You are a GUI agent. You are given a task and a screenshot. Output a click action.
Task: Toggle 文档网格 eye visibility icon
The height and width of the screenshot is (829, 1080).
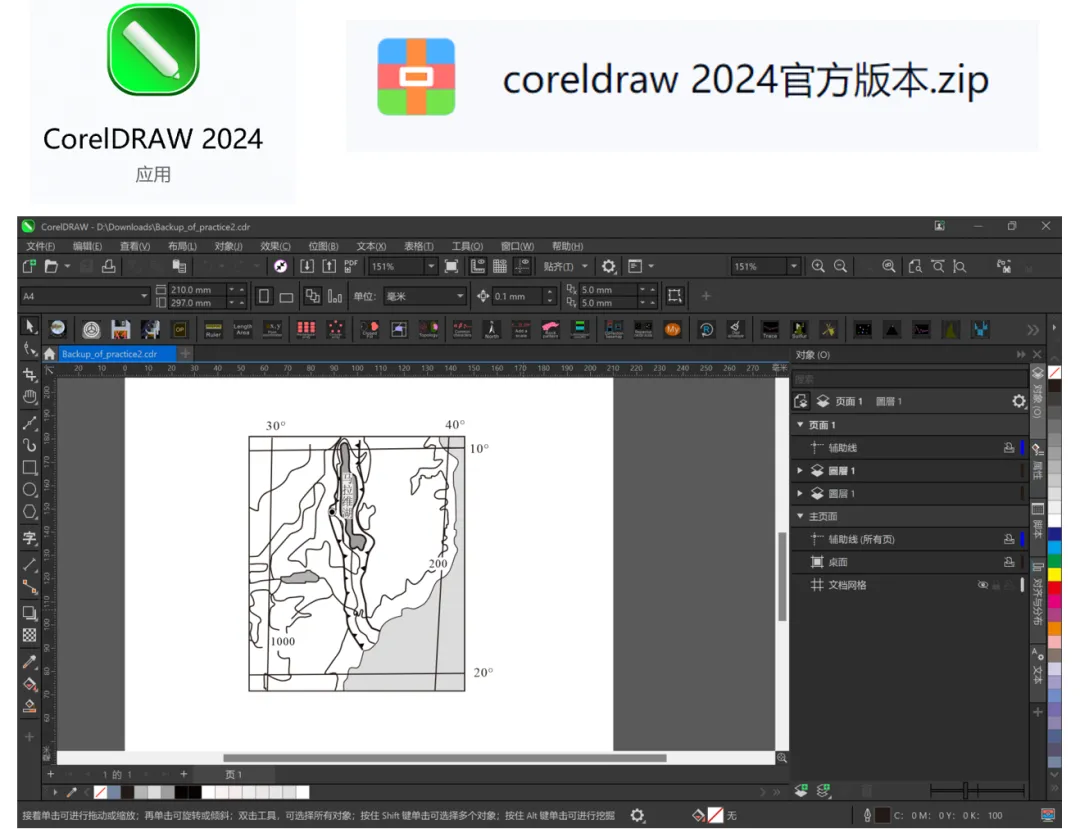tap(983, 585)
